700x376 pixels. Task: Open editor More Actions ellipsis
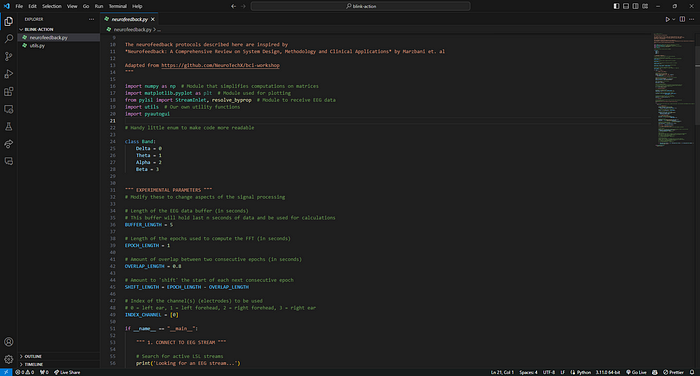tap(692, 19)
